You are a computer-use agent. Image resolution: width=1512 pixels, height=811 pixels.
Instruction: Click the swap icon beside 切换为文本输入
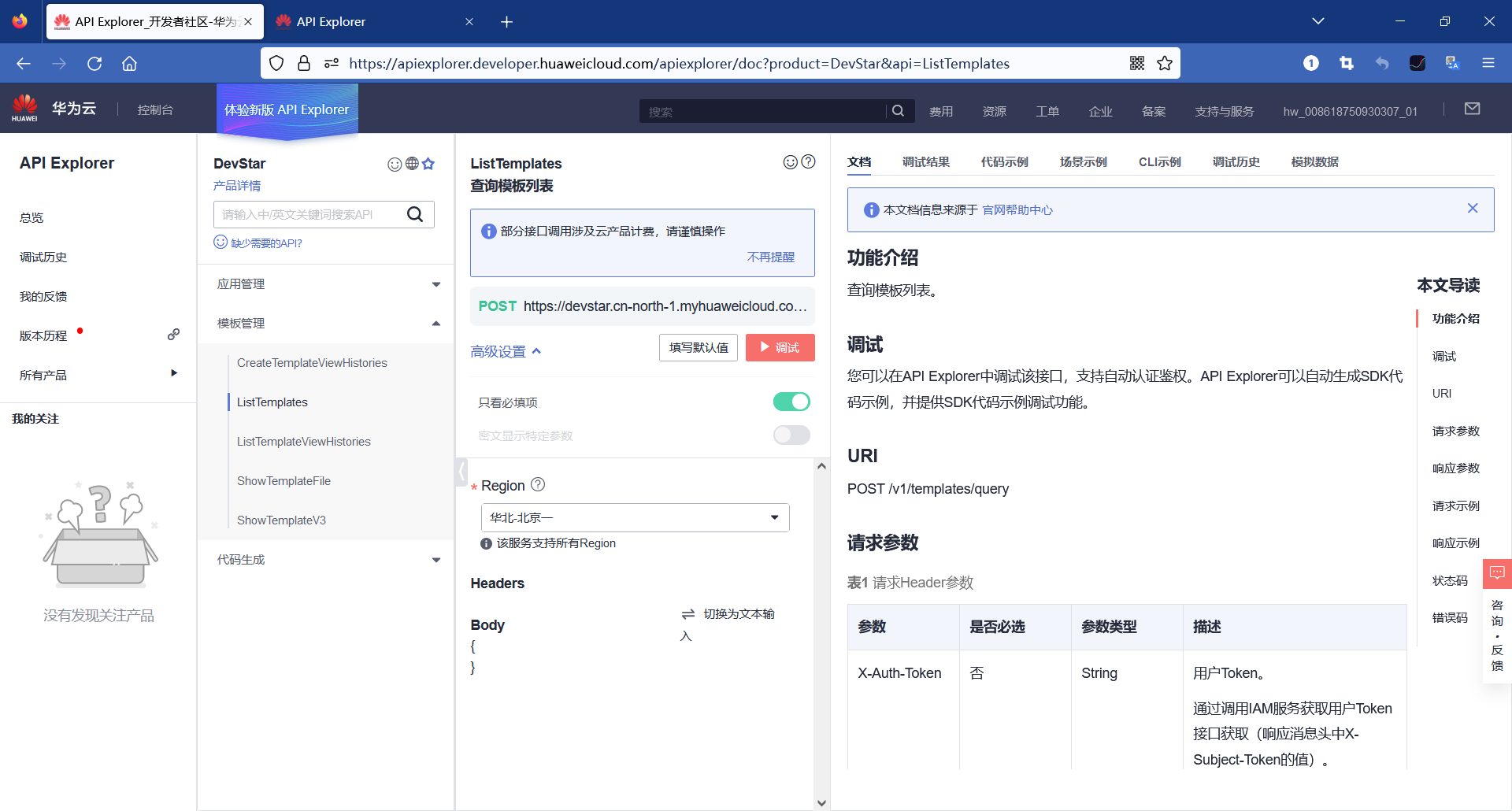coord(688,614)
